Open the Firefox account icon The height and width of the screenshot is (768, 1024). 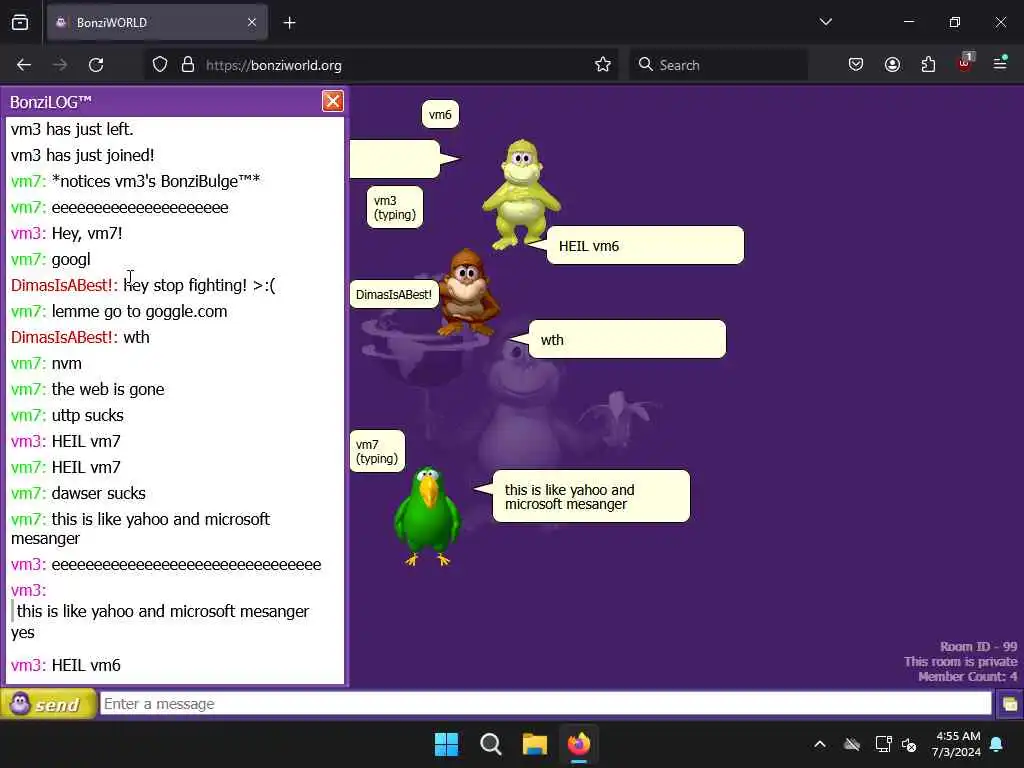[892, 65]
